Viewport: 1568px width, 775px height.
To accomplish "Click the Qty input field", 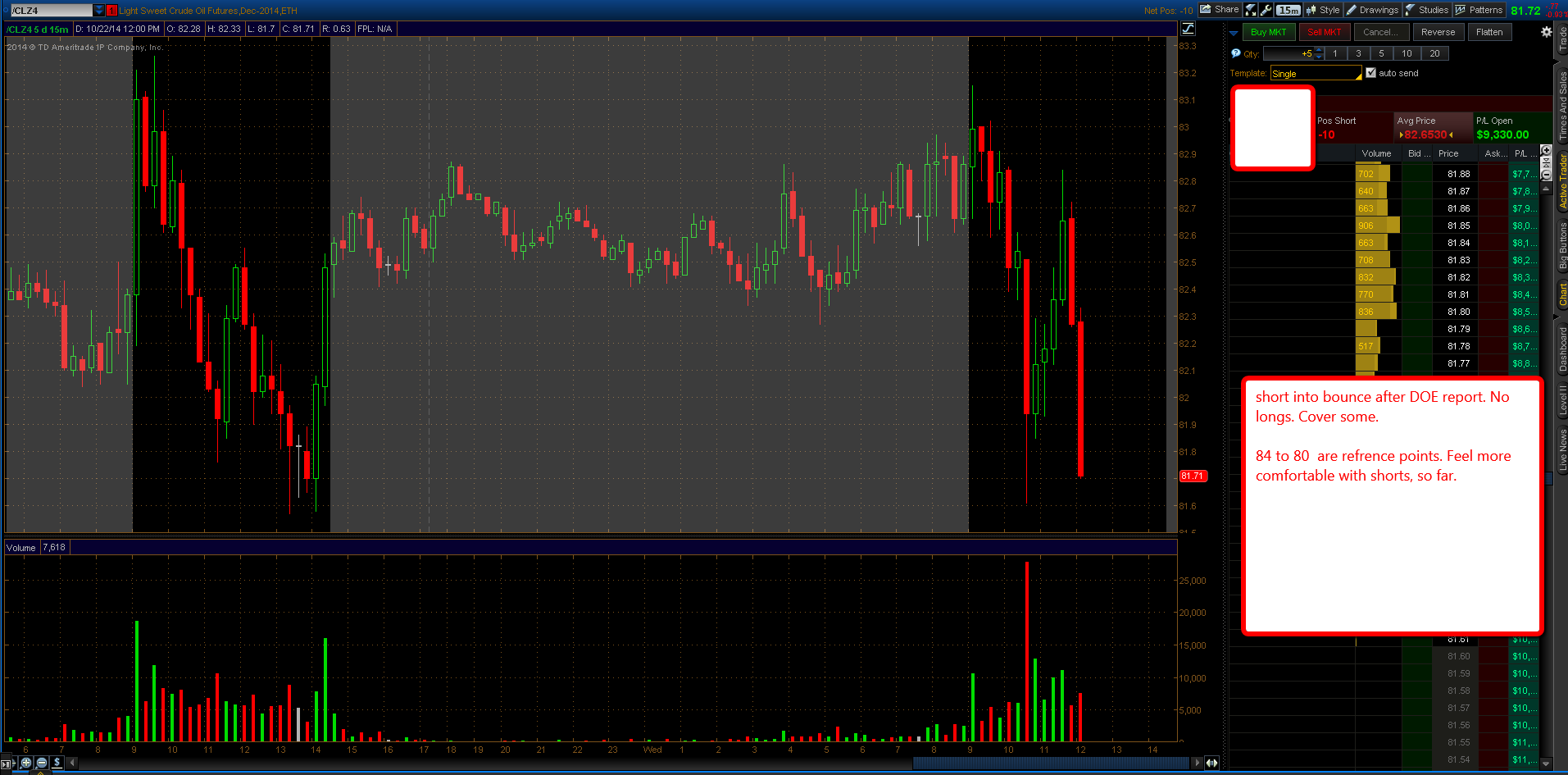I will click(1288, 53).
